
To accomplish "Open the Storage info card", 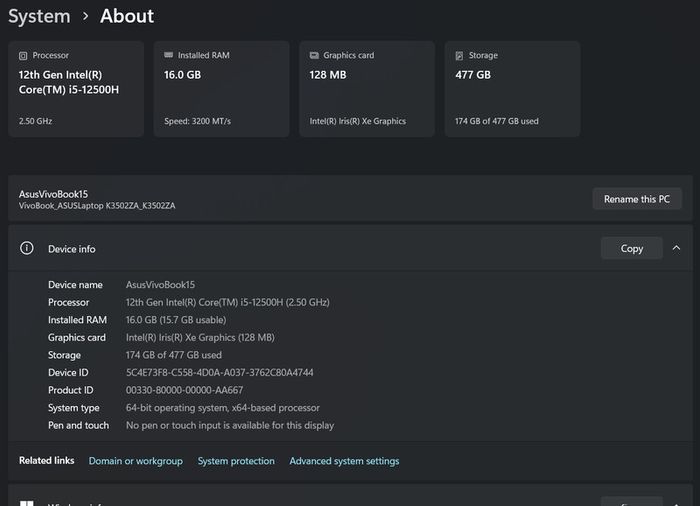I will pos(512,89).
